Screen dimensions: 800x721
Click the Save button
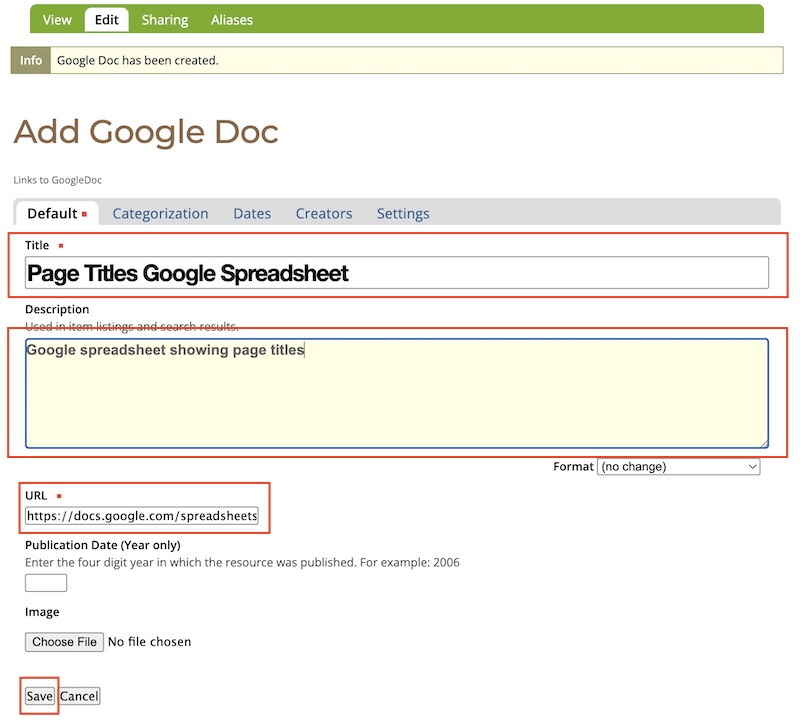click(38, 696)
